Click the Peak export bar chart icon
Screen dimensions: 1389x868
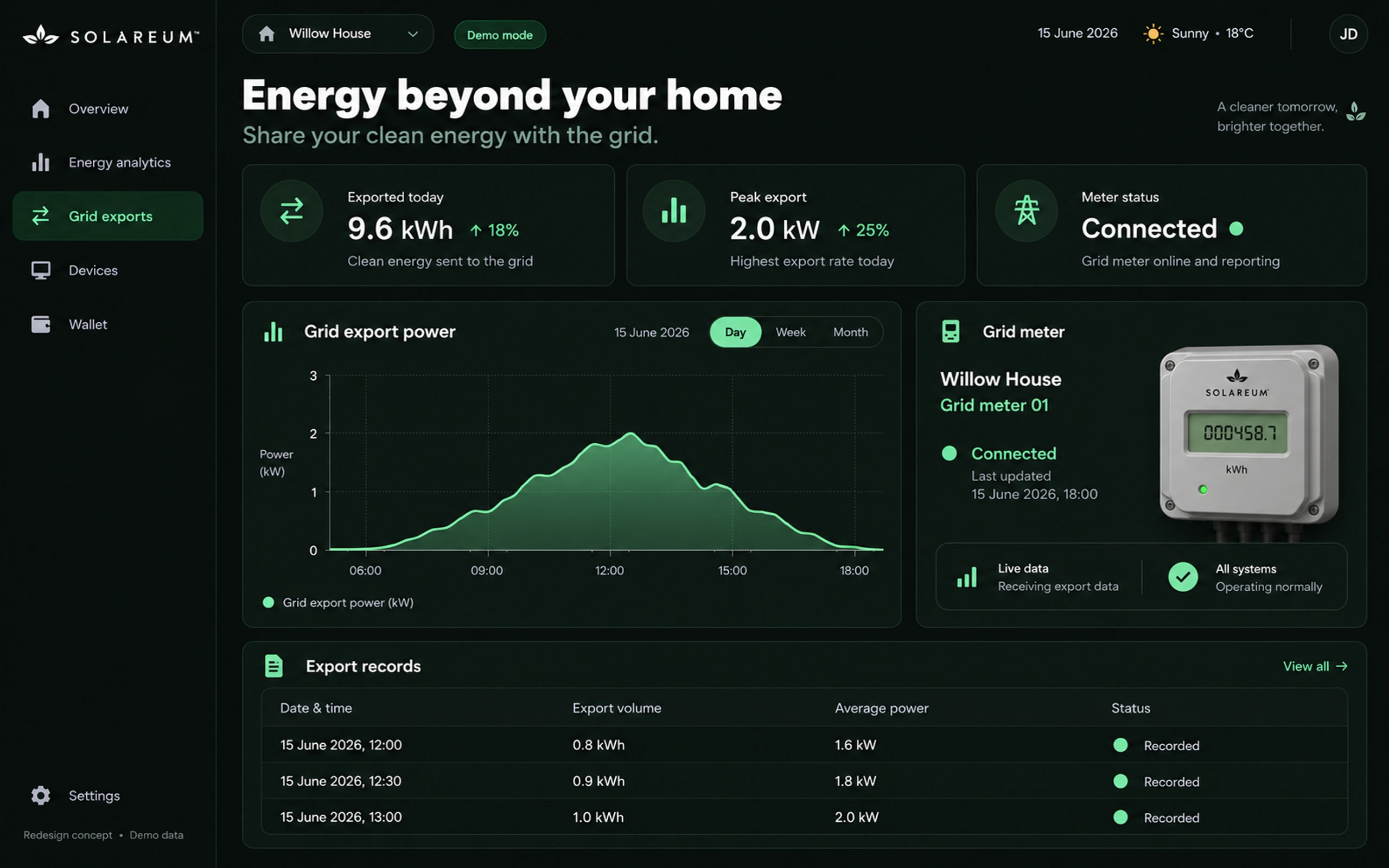tap(674, 210)
